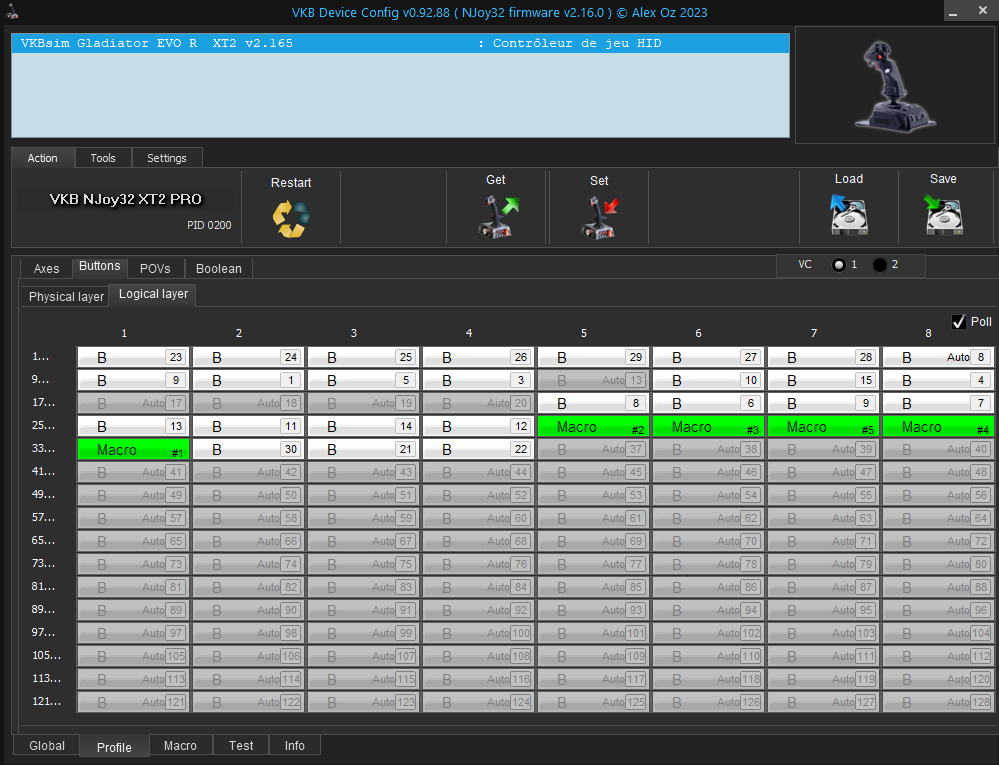The width and height of the screenshot is (999, 765).
Task: Open the button cell mapped to 7
Action: [938, 403]
